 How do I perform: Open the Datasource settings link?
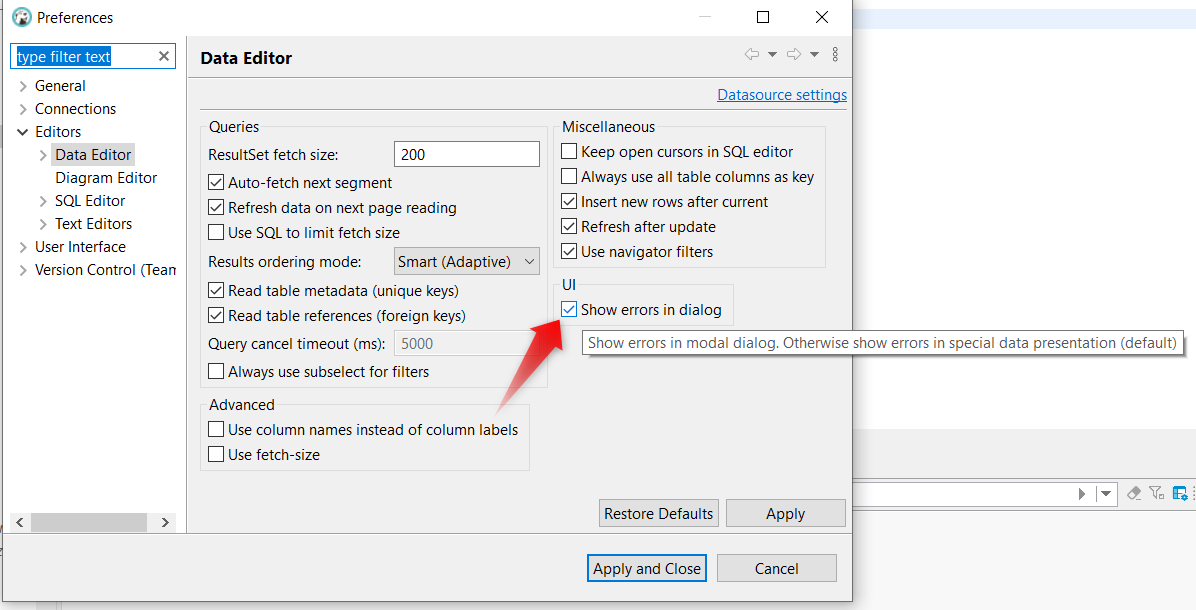[781, 94]
